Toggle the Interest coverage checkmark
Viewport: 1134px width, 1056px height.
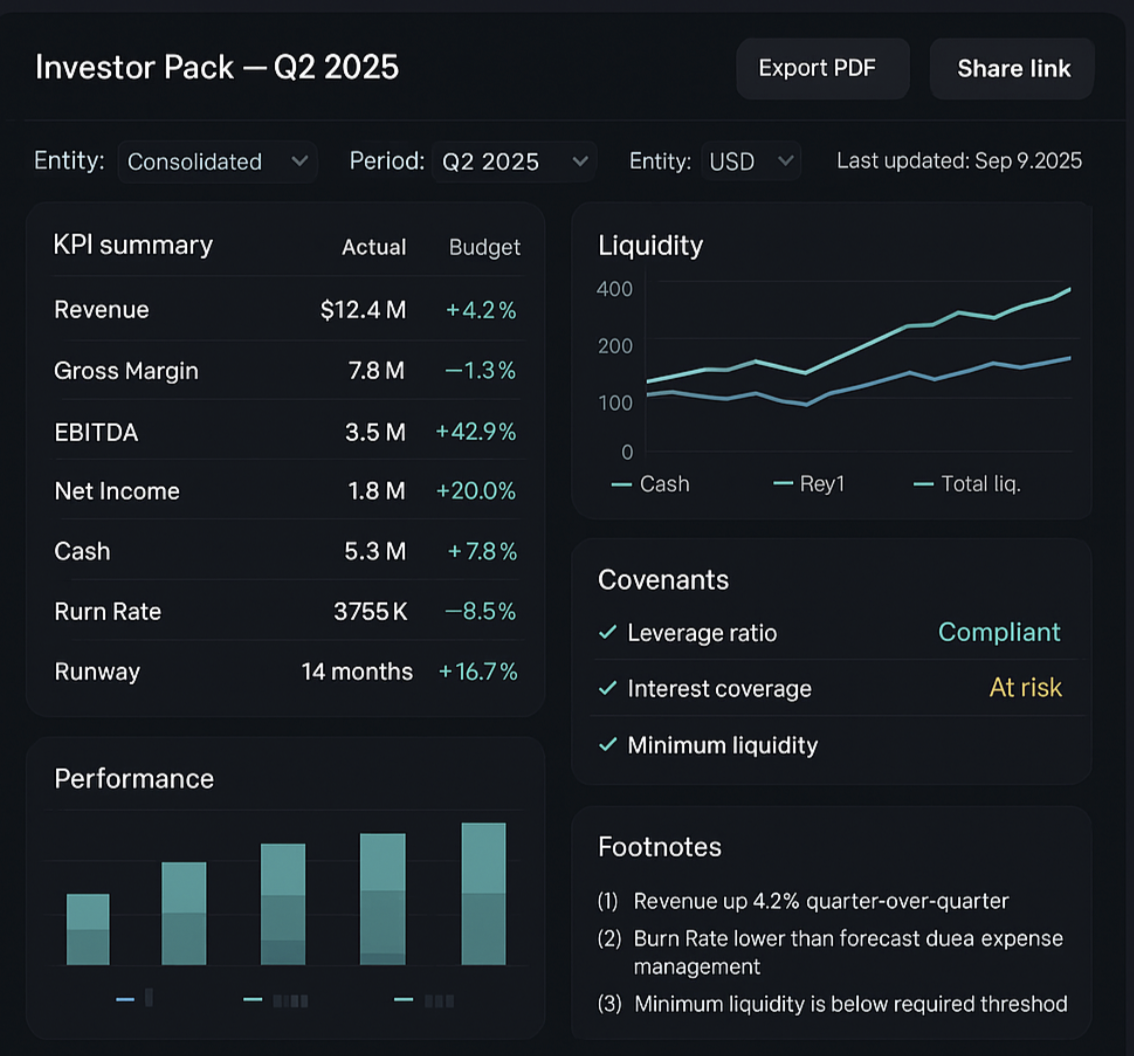tap(607, 689)
